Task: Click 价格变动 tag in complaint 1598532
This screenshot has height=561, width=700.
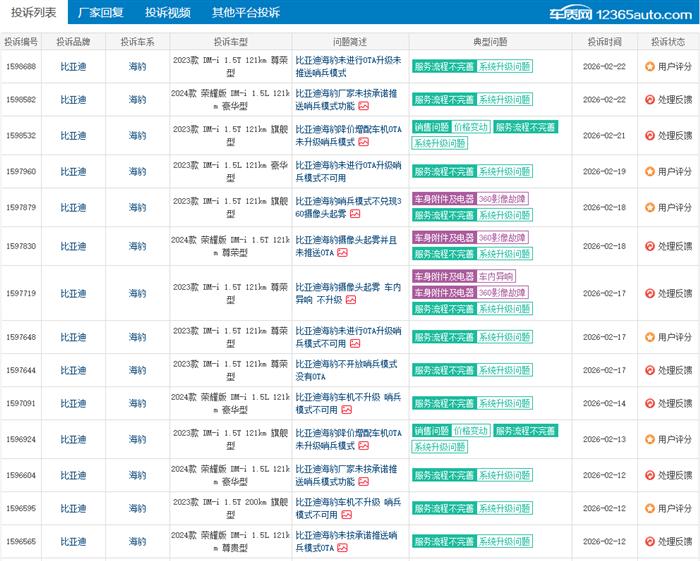Action: tap(470, 128)
